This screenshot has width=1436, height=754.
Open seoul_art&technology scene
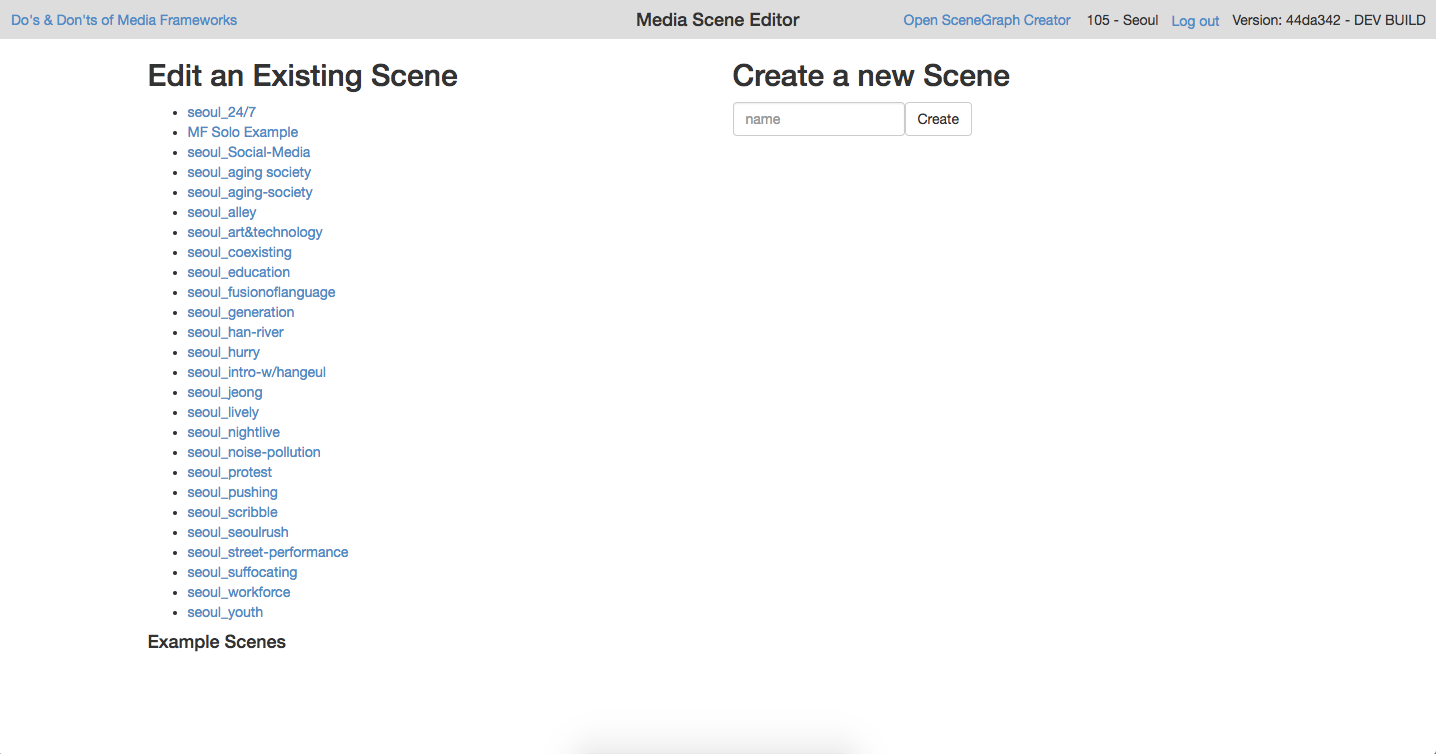point(254,232)
